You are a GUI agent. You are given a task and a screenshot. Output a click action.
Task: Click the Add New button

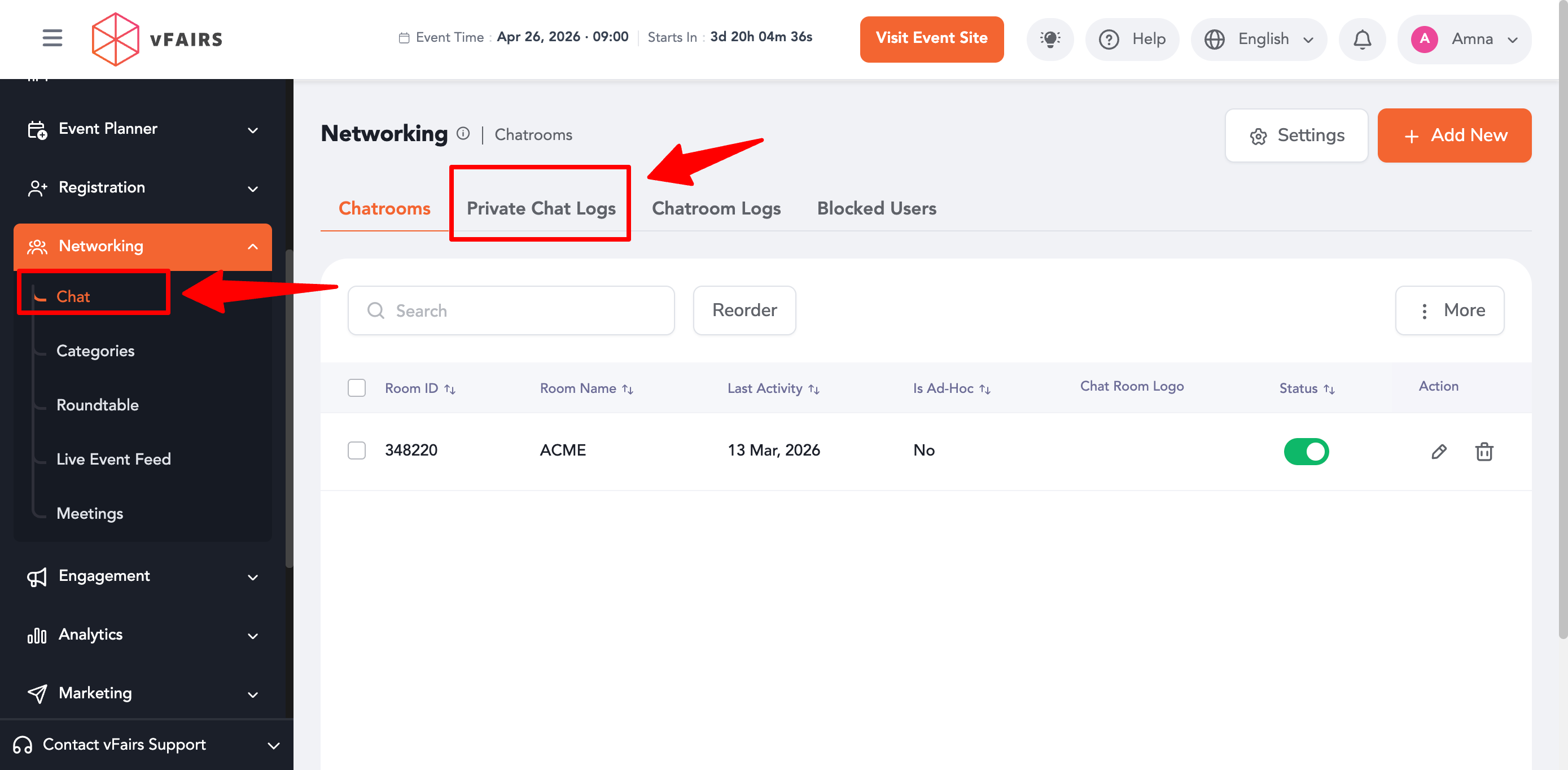[1454, 135]
